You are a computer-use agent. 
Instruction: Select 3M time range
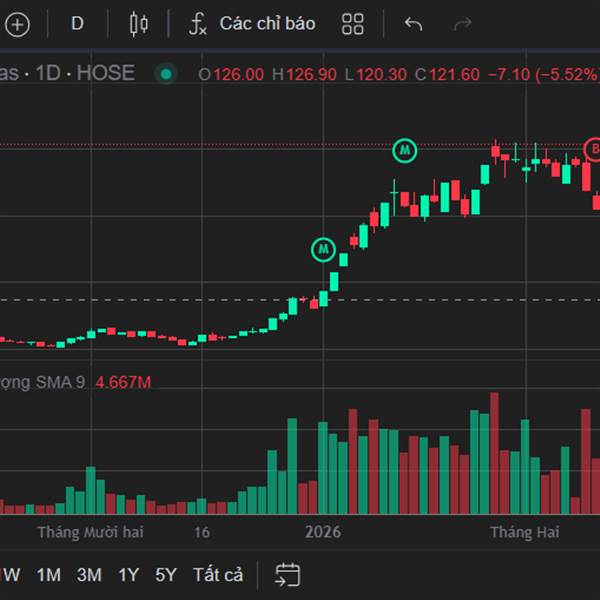tap(89, 575)
